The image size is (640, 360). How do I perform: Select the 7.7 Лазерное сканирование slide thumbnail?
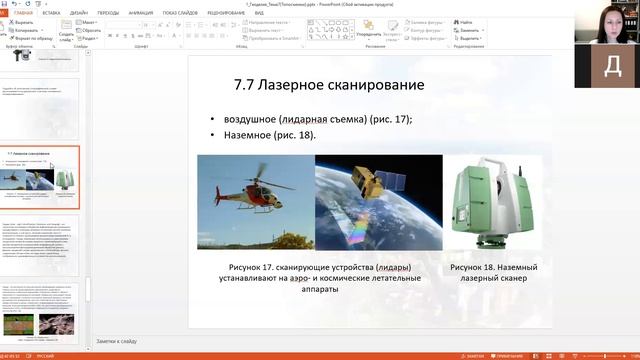39,177
